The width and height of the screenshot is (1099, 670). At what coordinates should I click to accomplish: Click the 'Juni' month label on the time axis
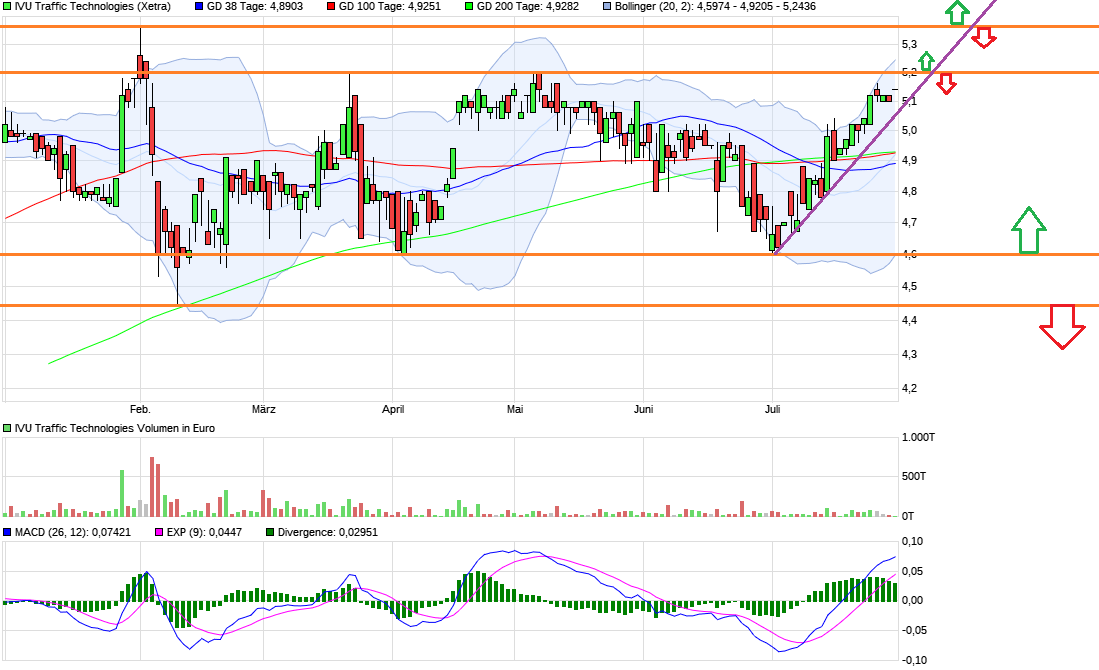tap(643, 409)
